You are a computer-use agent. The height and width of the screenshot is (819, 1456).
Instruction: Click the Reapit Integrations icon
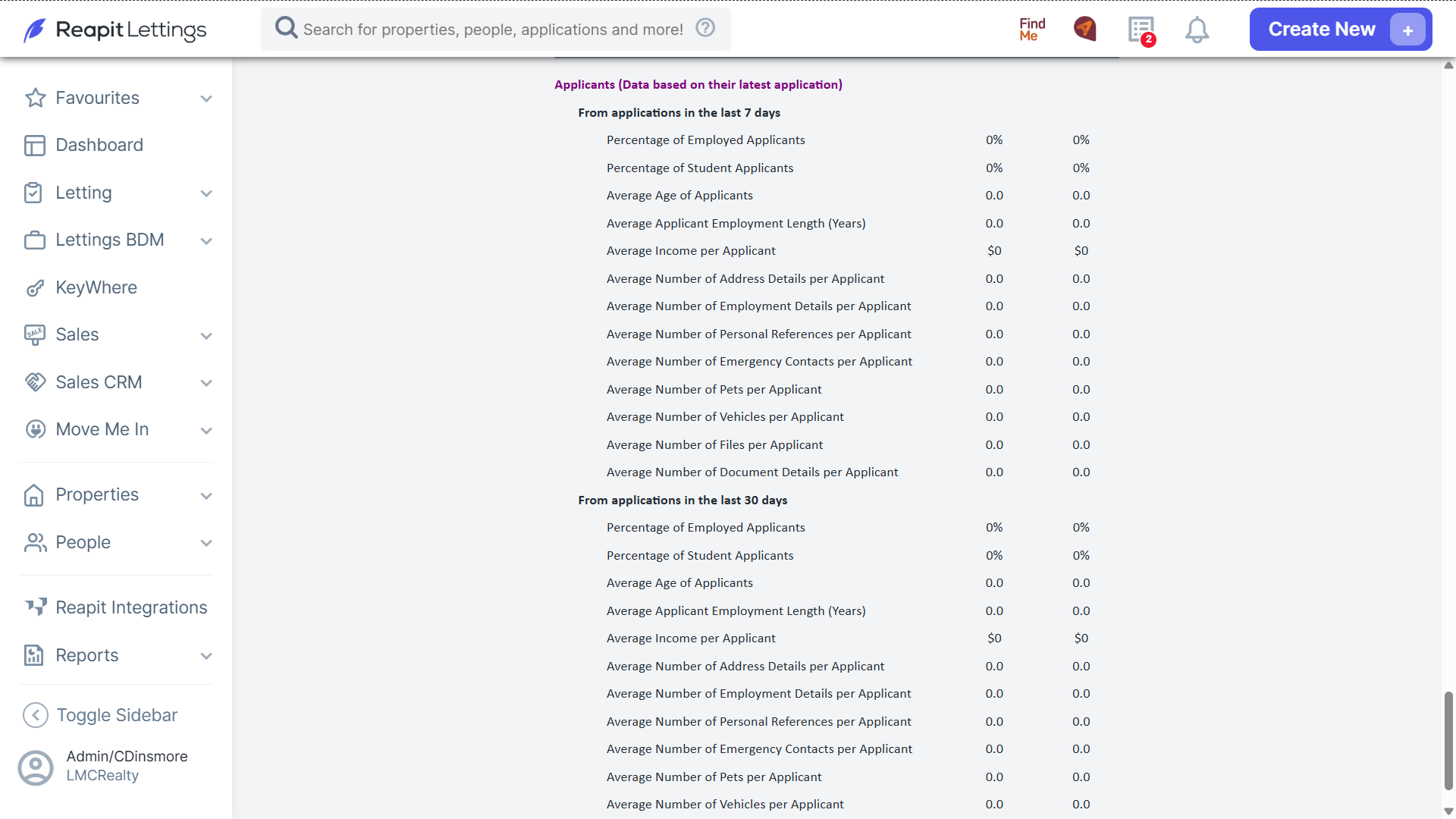tap(35, 607)
